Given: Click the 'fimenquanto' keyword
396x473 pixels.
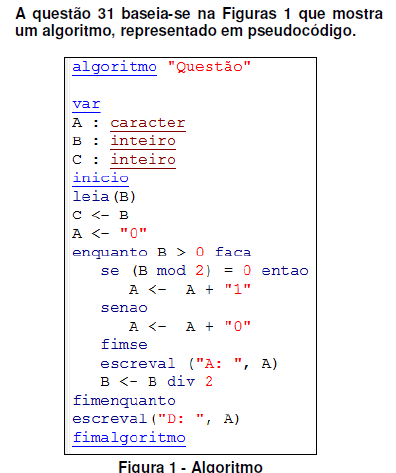Looking at the screenshot, I should pos(124,401).
